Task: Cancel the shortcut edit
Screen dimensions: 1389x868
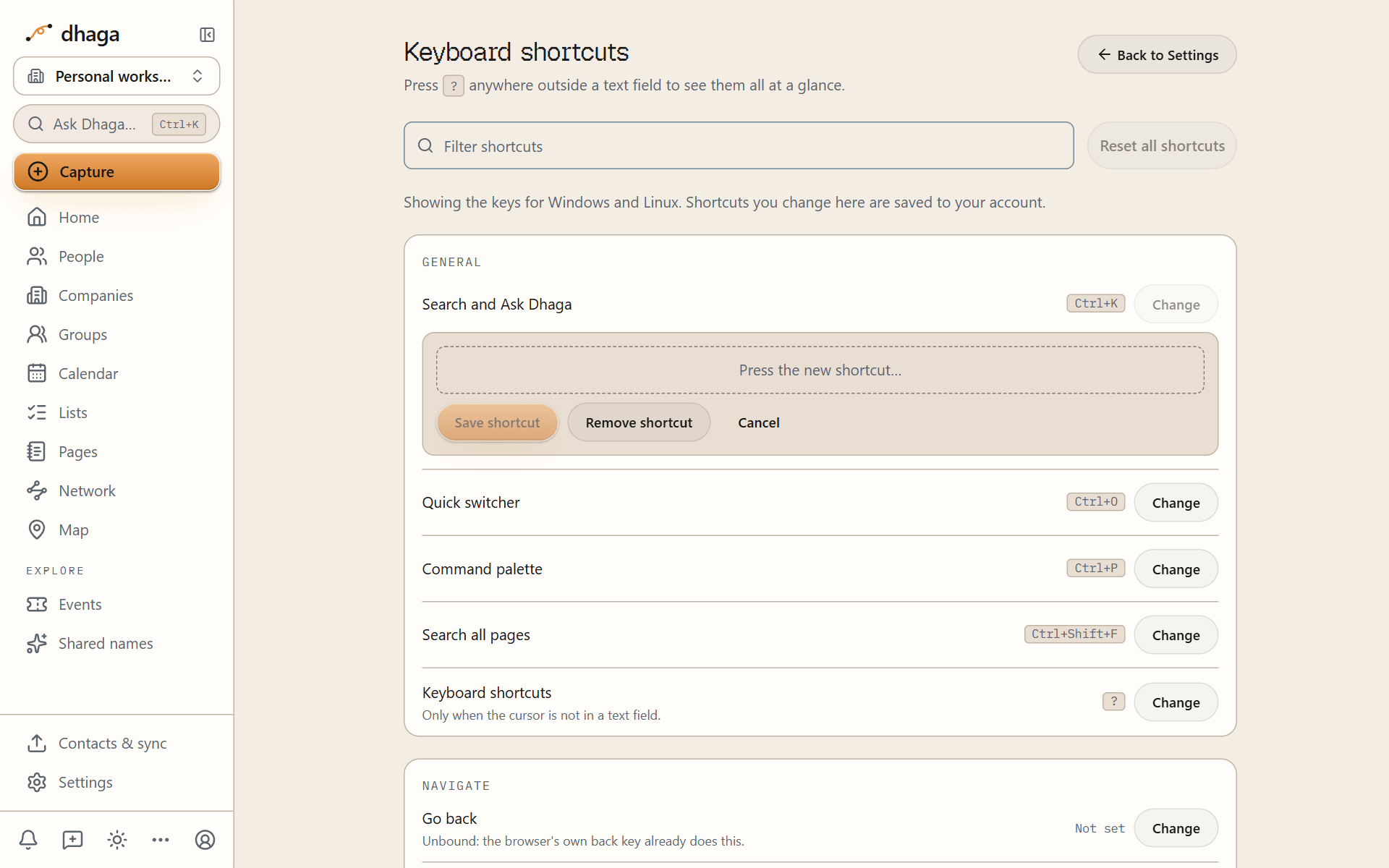Action: (758, 422)
